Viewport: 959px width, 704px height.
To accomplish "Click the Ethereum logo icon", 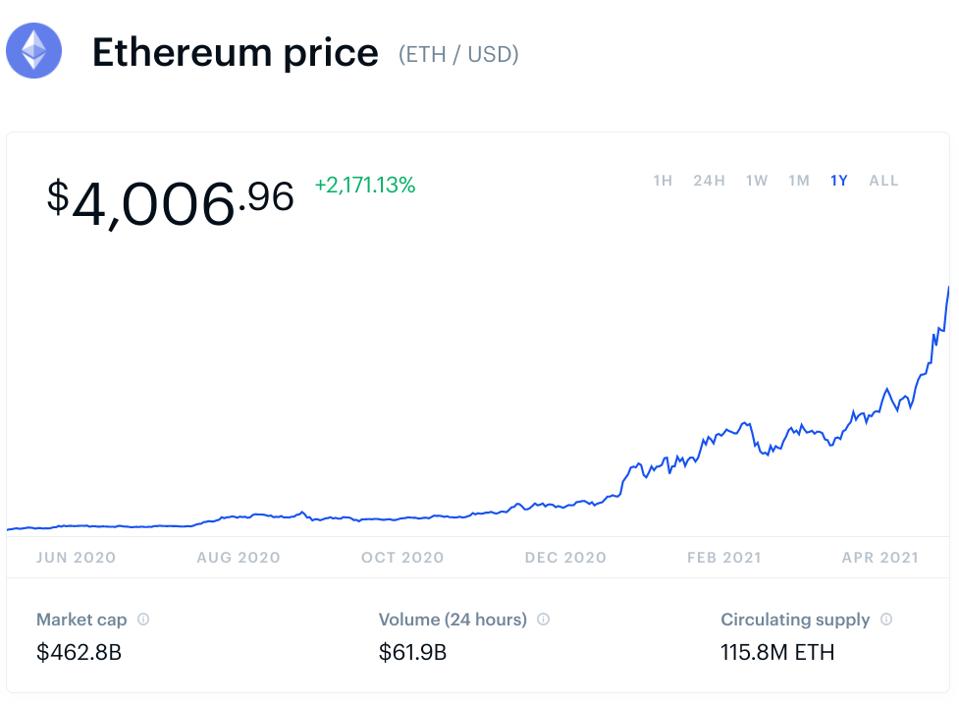I will point(34,51).
